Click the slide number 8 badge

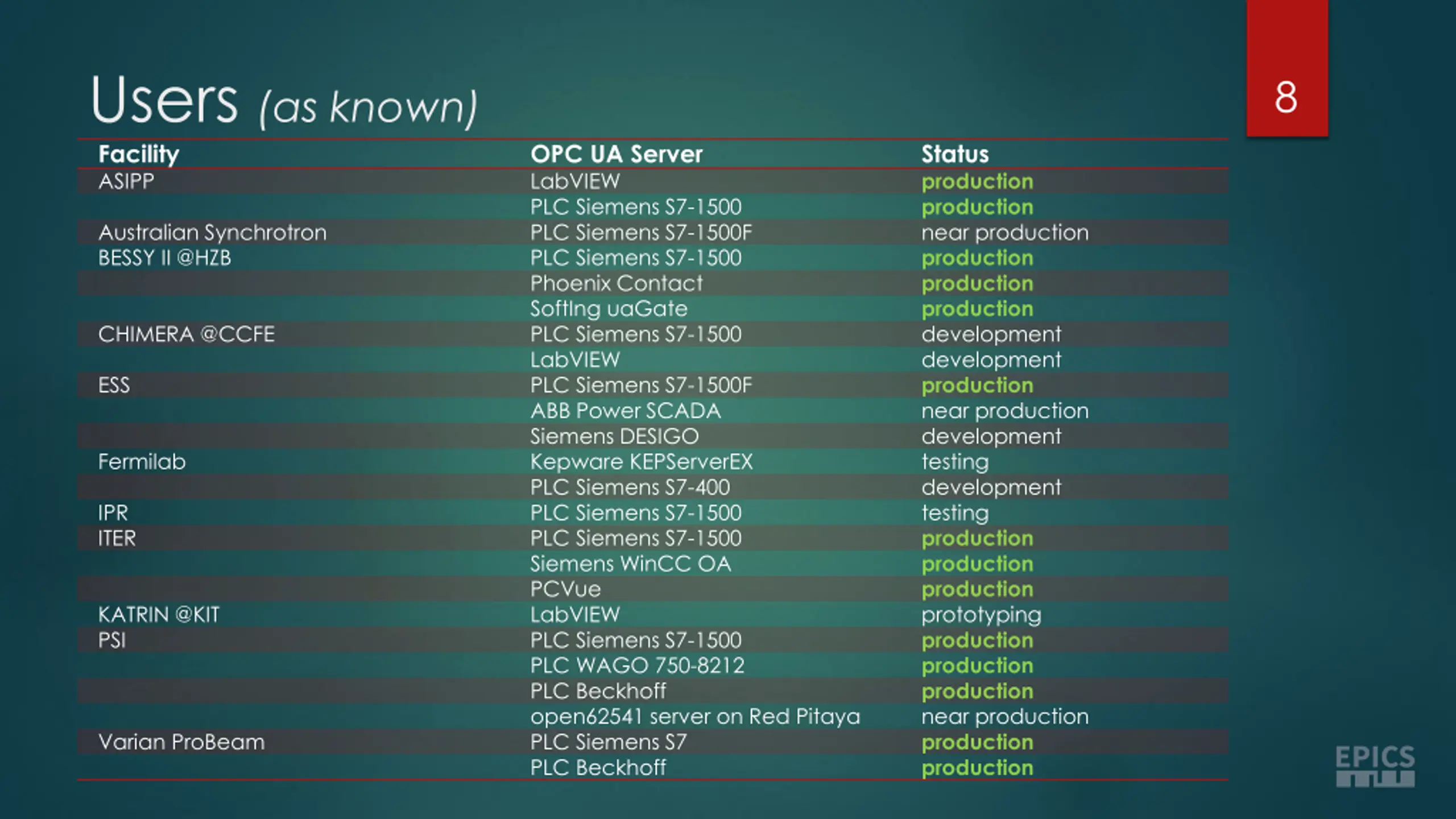pos(1287,68)
